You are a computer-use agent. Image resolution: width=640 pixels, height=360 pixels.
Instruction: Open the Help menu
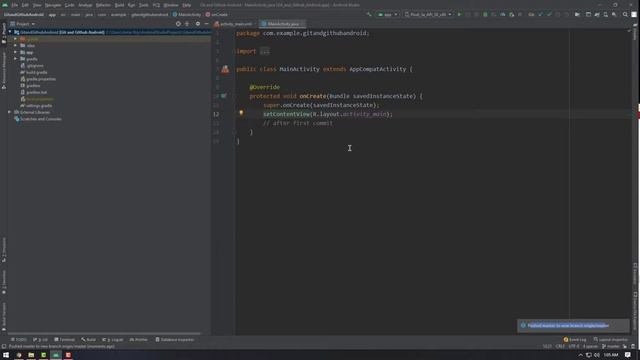point(187,5)
